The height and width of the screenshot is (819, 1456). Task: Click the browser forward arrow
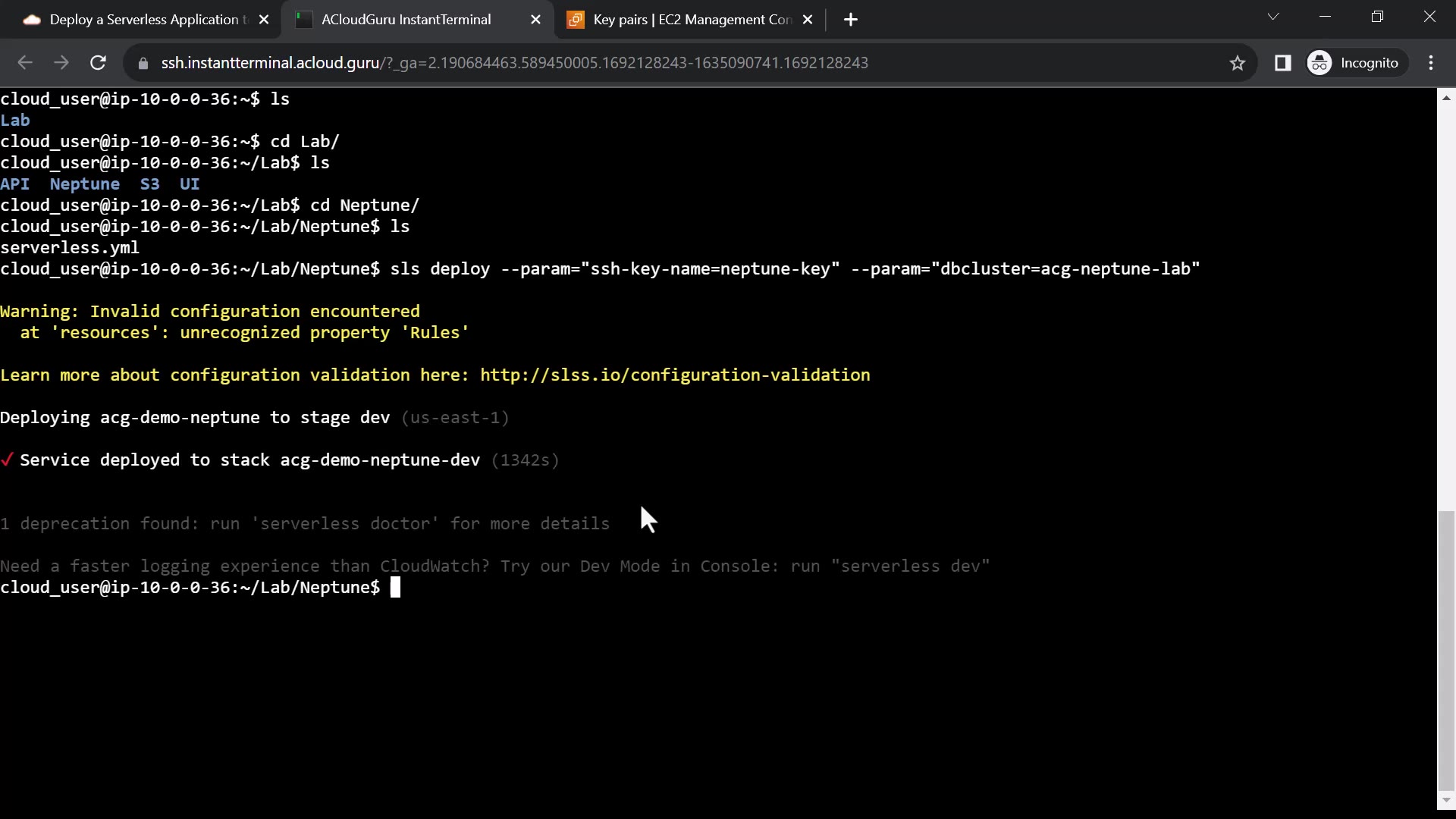coord(61,63)
